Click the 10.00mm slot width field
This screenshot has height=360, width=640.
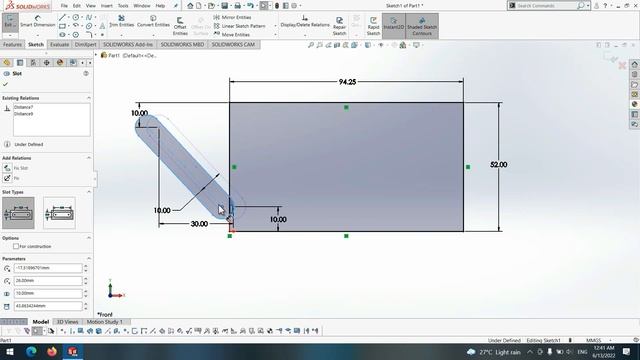tap(48, 293)
